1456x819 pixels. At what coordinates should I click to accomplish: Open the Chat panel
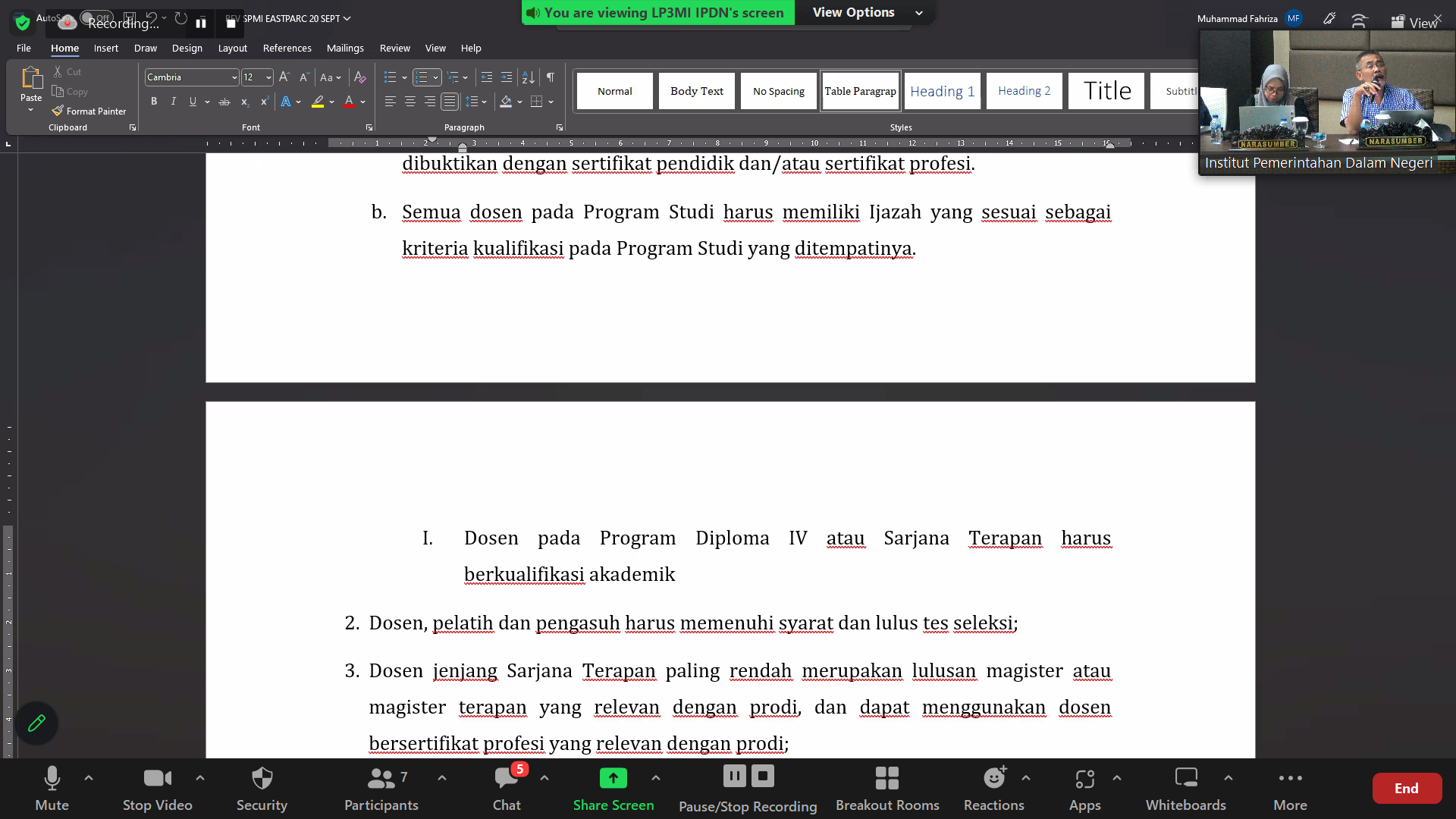507,789
